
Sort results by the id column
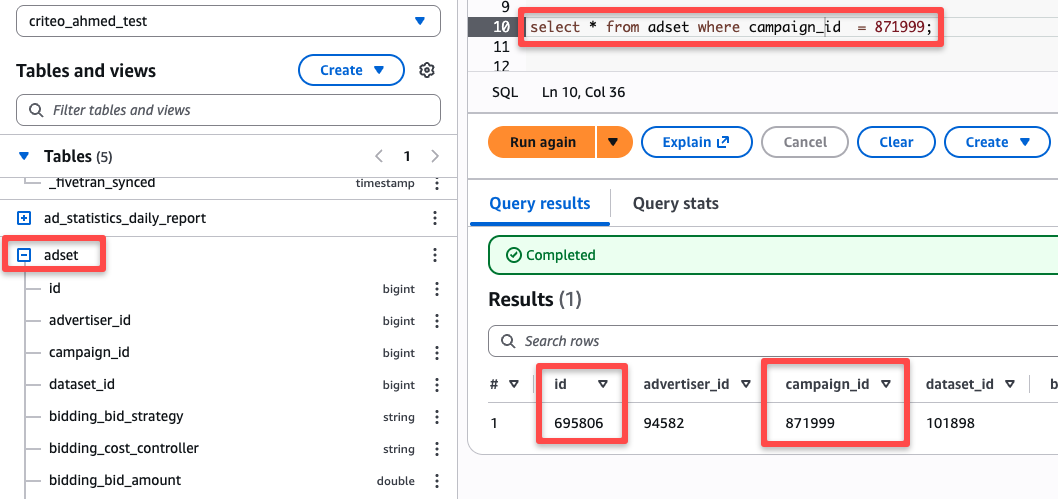tap(603, 384)
